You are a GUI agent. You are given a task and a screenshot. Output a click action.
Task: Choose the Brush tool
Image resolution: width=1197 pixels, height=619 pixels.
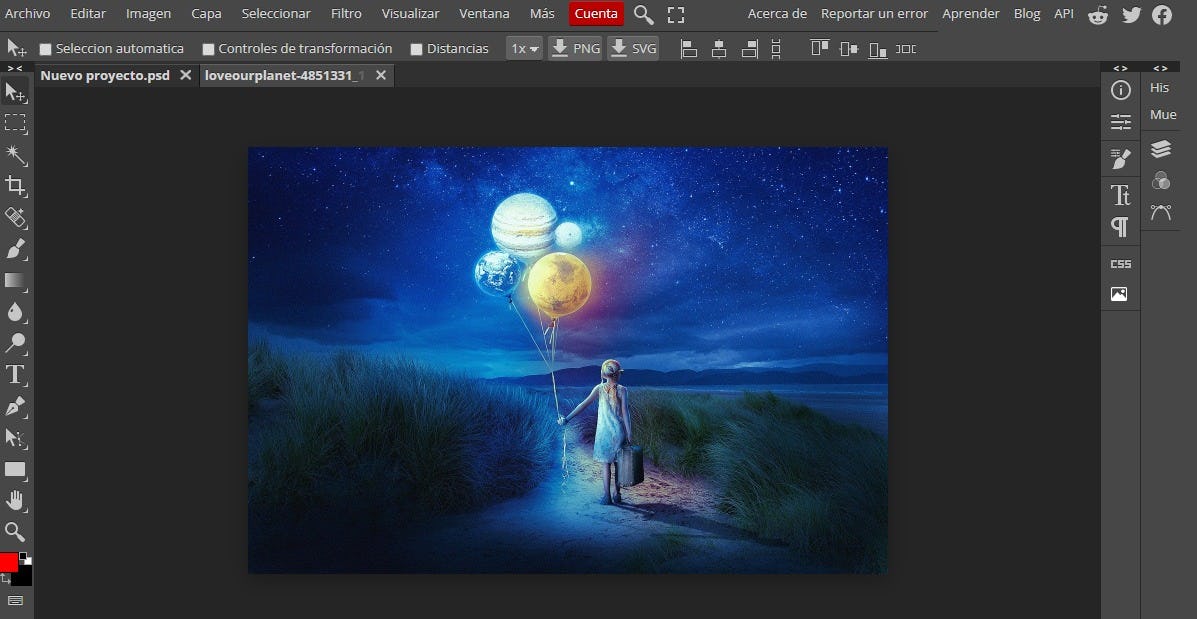(15, 249)
